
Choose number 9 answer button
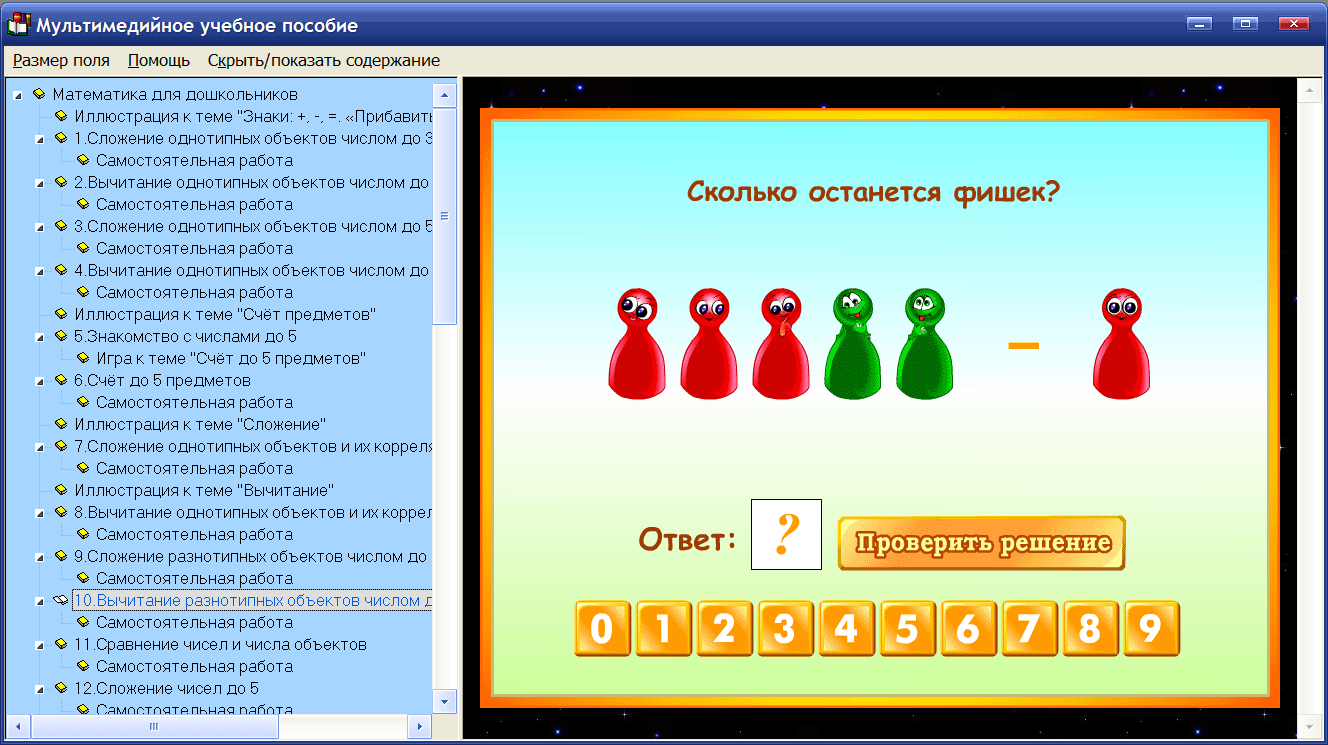click(1151, 629)
